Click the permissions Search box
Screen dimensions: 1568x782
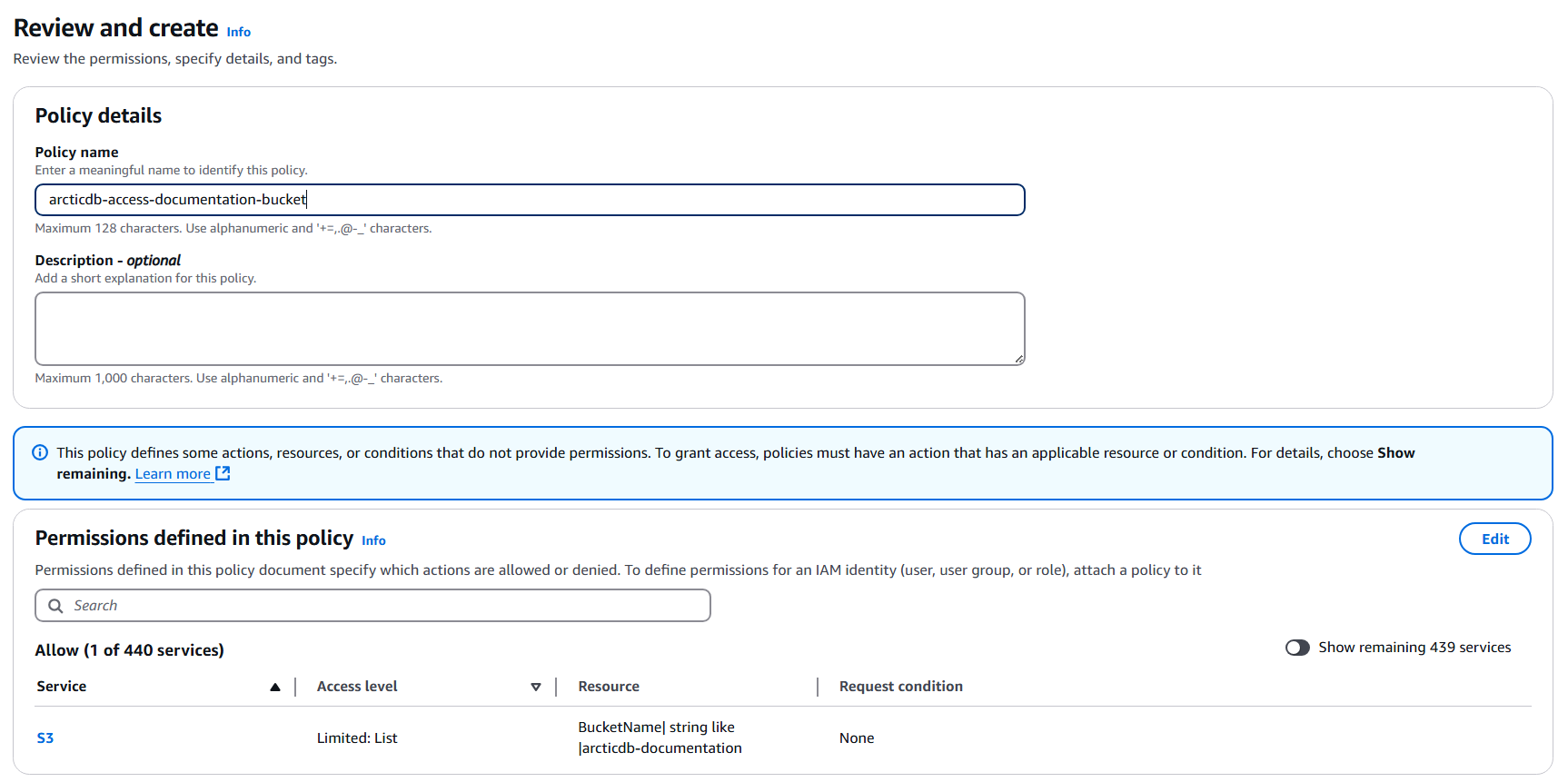click(372, 606)
